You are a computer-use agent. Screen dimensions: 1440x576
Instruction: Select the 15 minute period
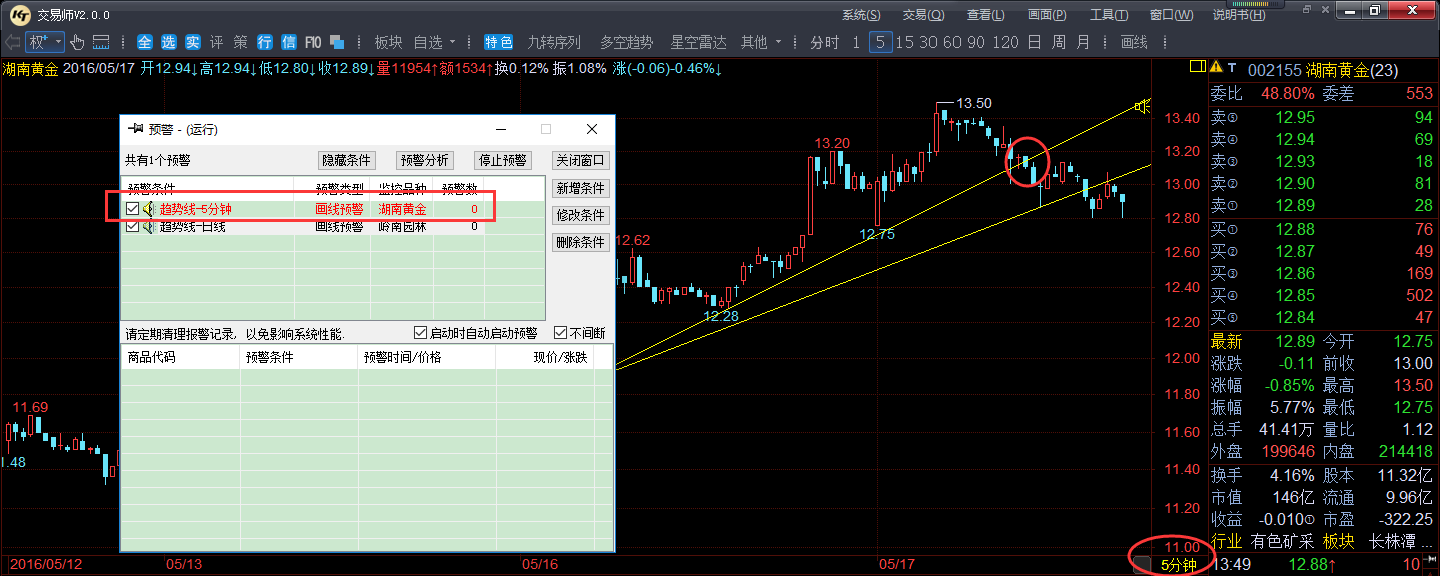[905, 42]
